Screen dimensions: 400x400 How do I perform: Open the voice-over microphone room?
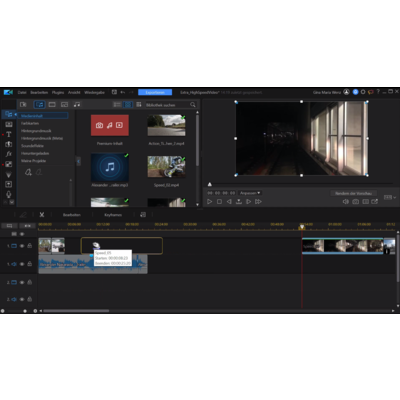pos(9,194)
